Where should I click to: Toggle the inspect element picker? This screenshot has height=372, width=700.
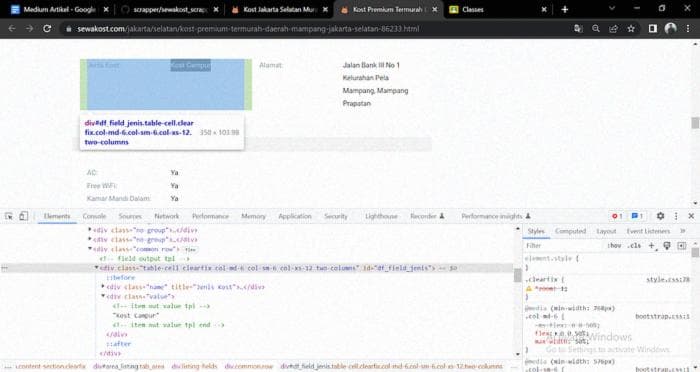9,216
